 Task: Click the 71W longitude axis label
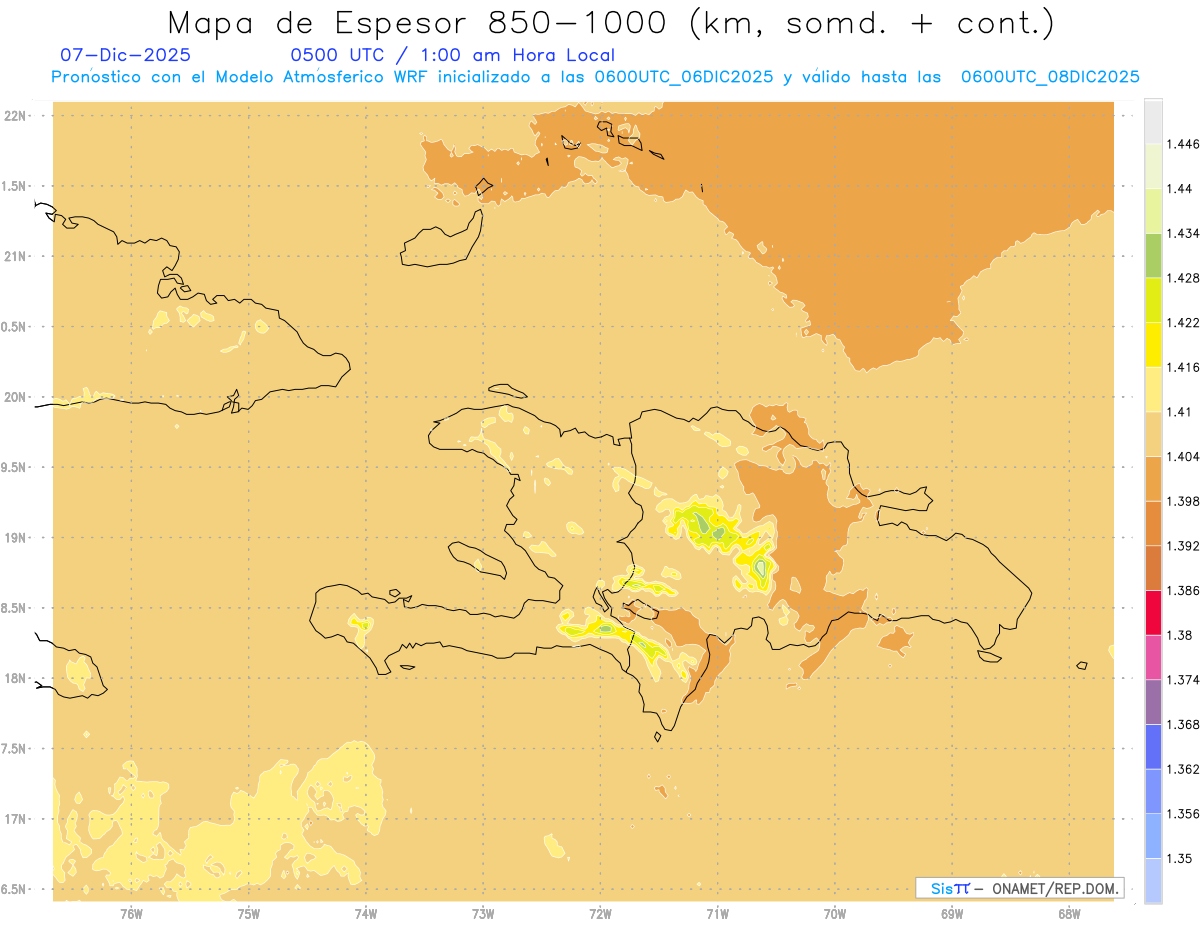click(x=717, y=914)
